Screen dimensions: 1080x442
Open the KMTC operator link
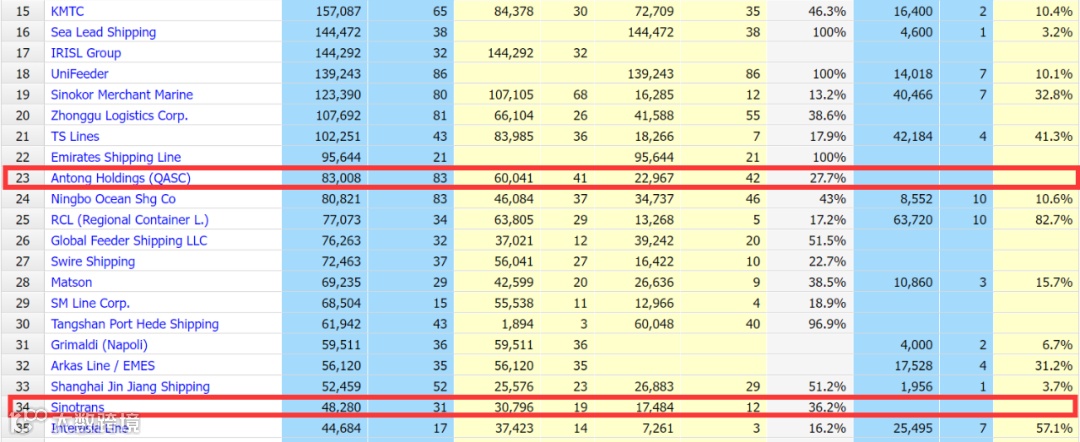click(67, 11)
